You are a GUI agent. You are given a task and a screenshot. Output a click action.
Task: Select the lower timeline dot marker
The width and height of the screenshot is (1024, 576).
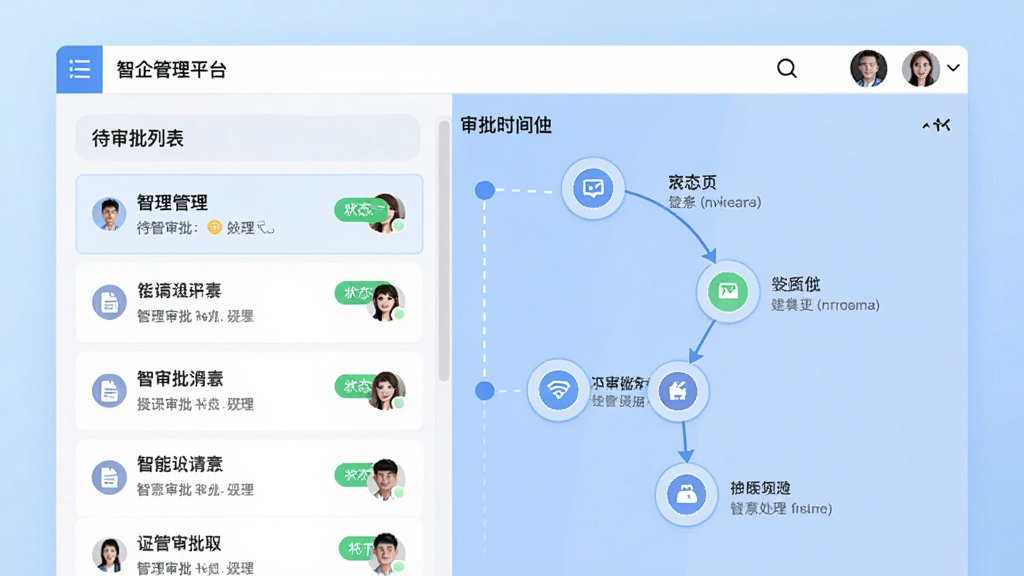(485, 391)
